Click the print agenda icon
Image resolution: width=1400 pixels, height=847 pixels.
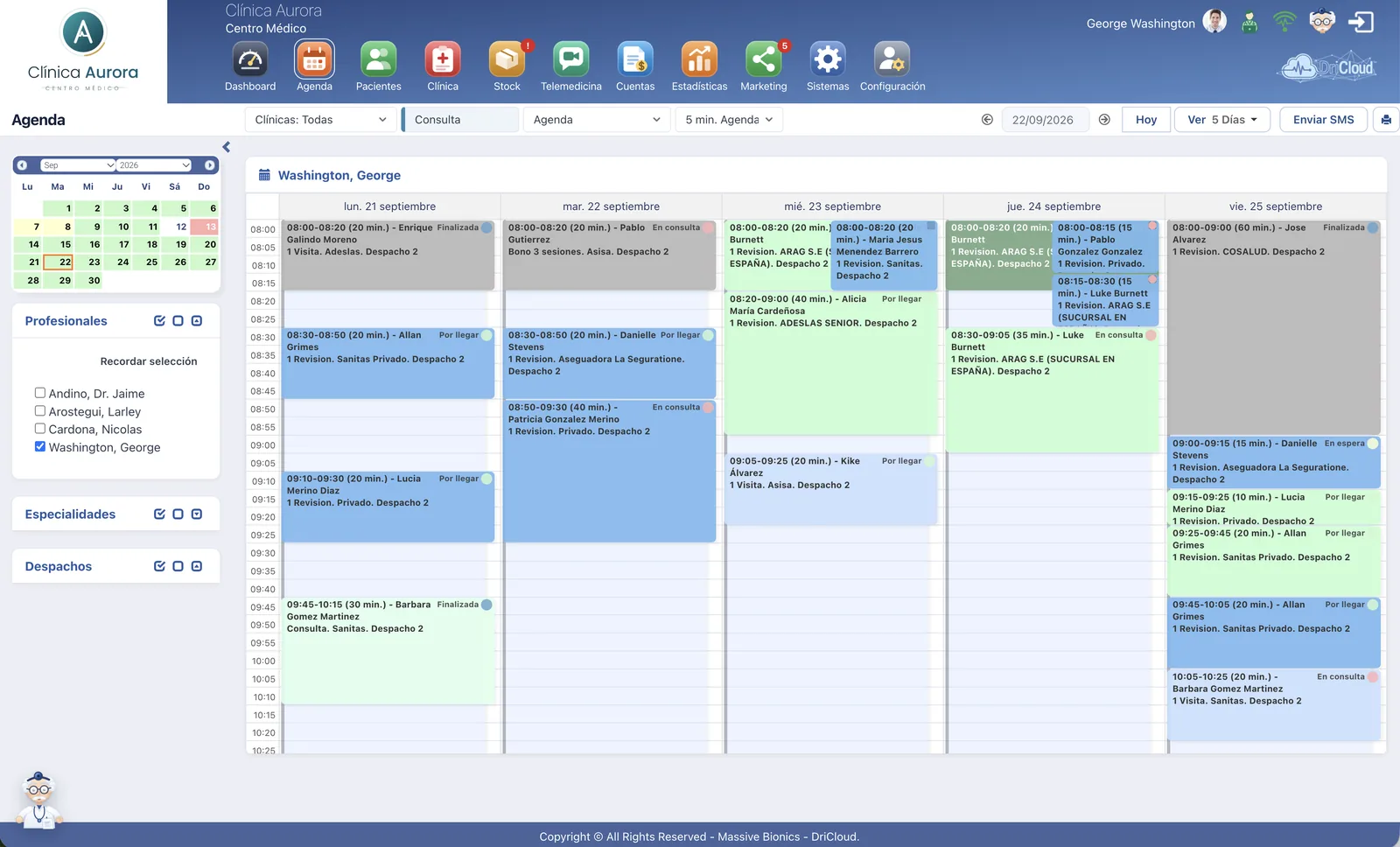point(1386,120)
